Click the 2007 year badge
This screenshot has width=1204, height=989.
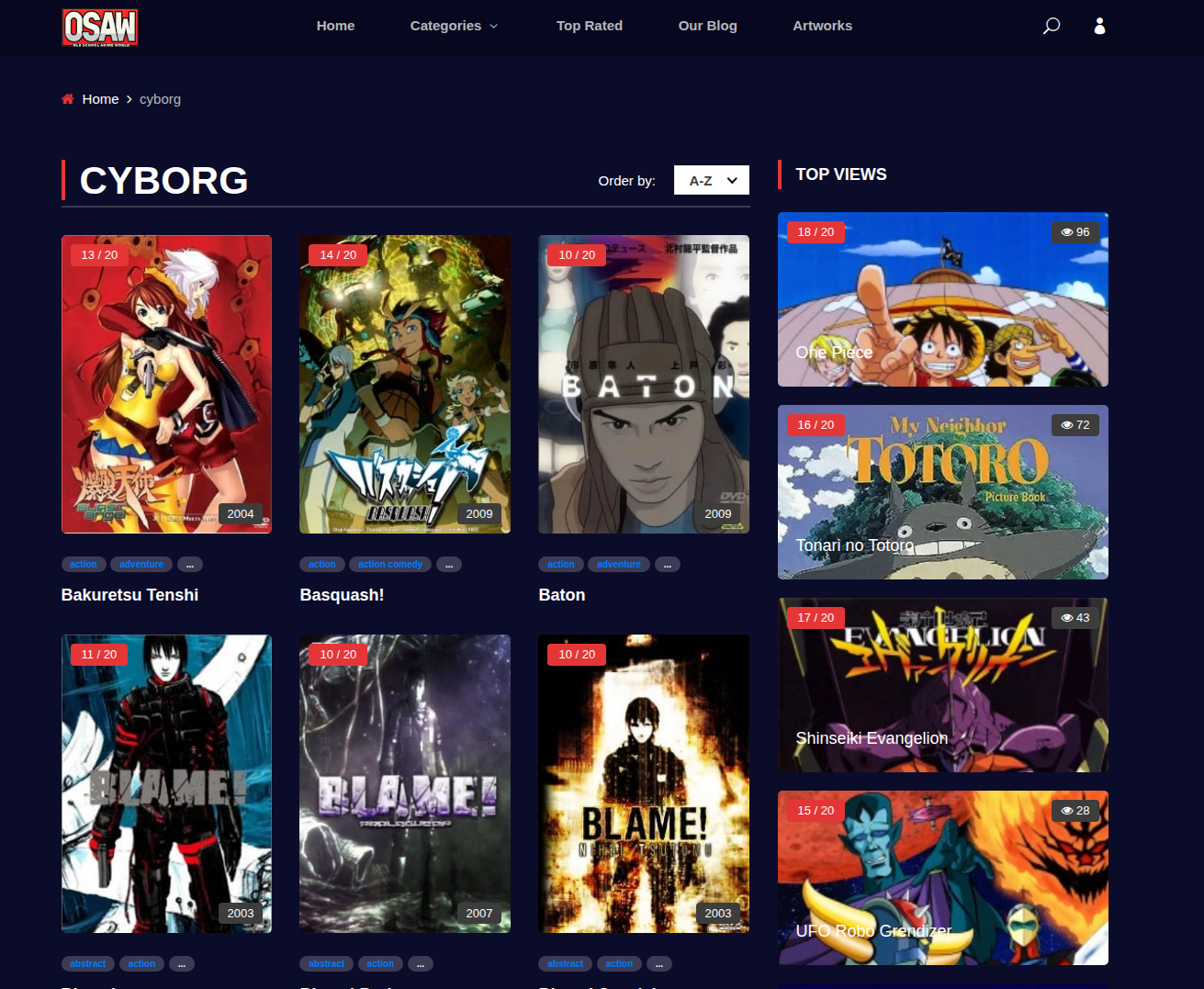tap(479, 914)
